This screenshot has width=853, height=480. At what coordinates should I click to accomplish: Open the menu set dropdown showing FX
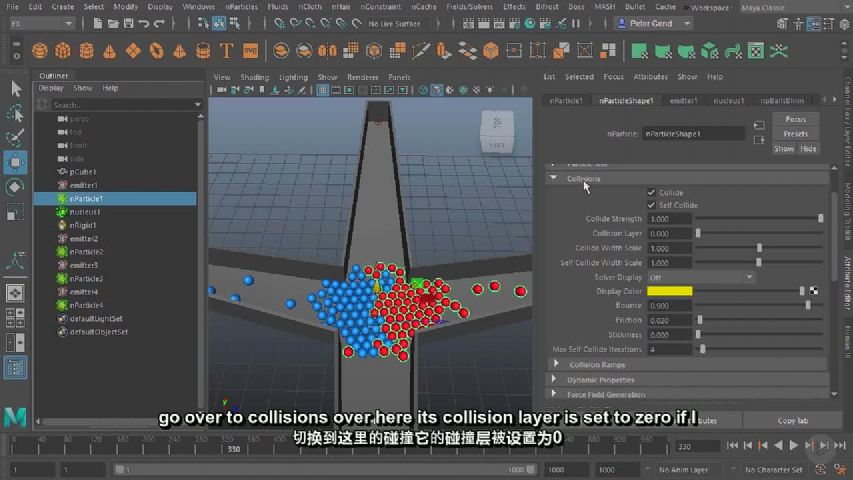[x=41, y=23]
